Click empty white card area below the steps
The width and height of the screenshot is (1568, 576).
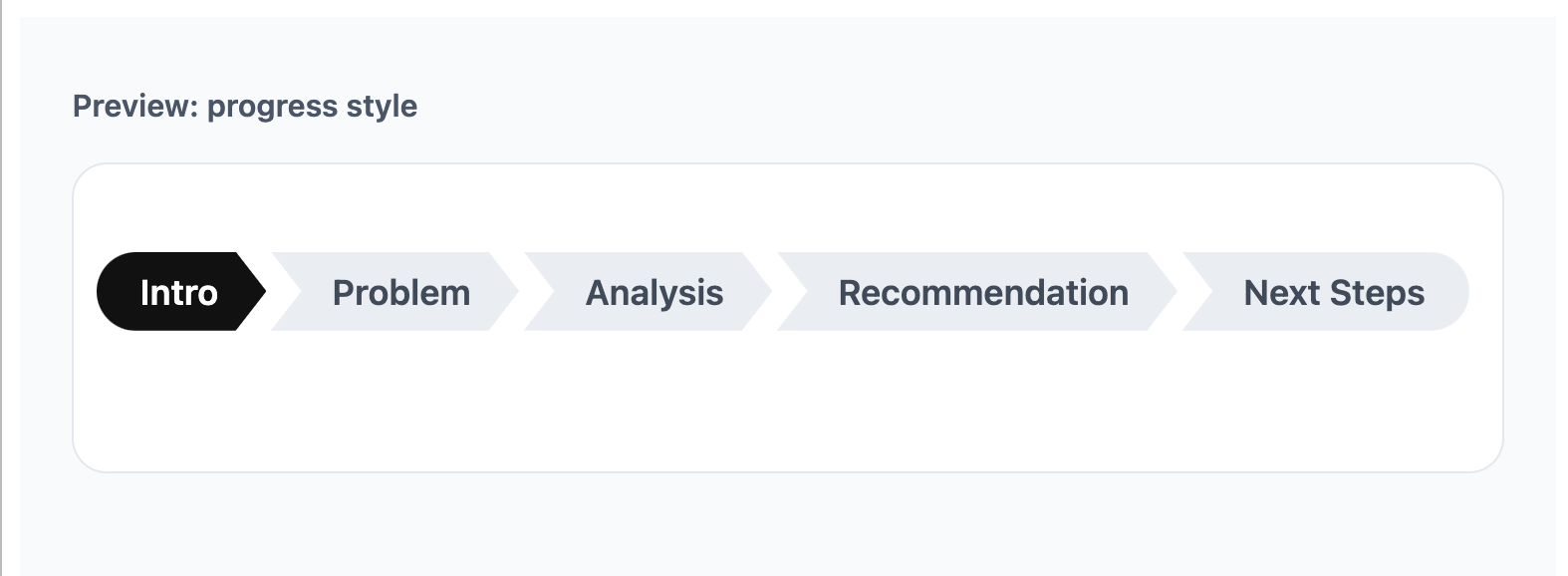pyautogui.click(x=787, y=409)
